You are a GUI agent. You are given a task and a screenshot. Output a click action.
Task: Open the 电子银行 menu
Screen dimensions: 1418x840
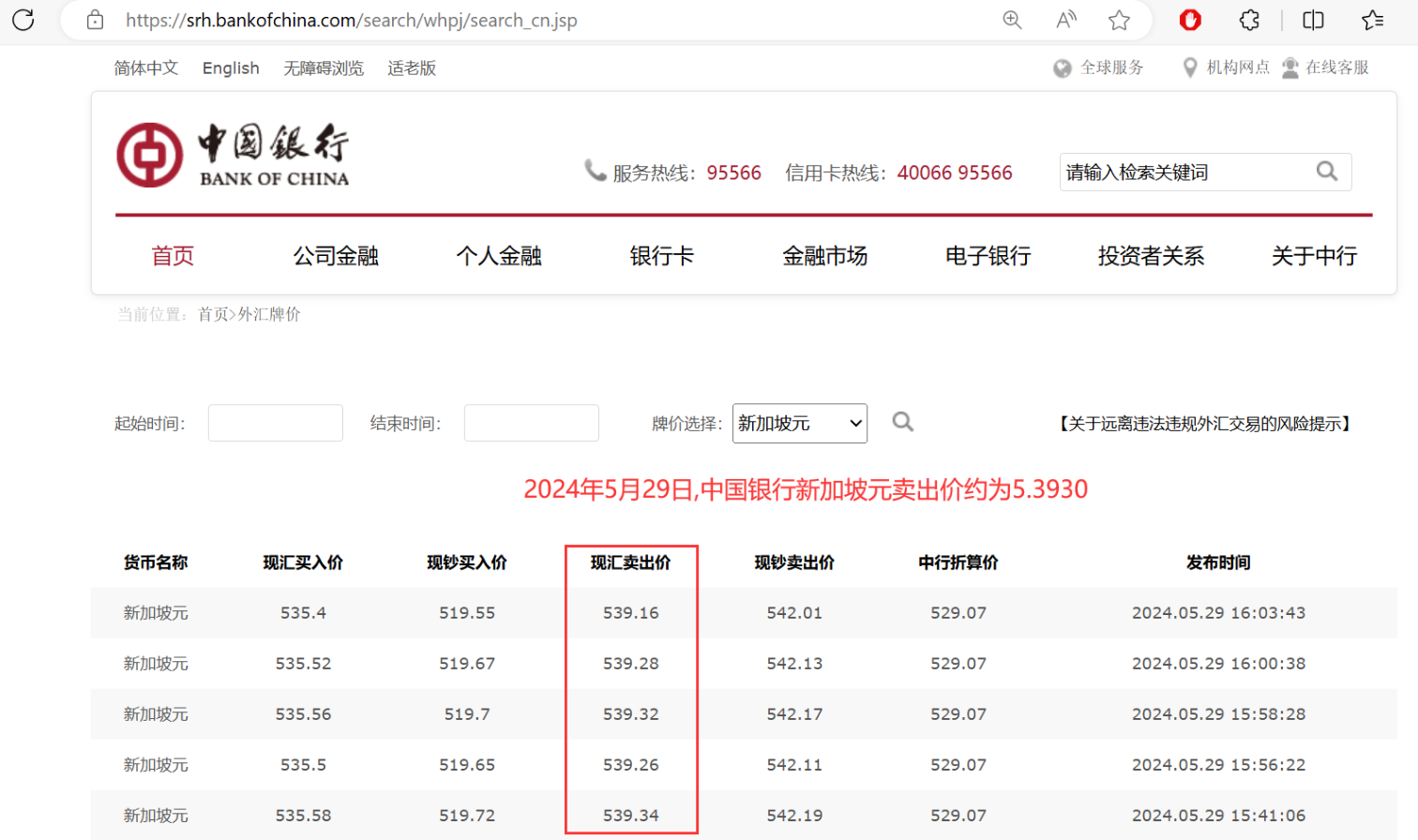pyautogui.click(x=988, y=255)
